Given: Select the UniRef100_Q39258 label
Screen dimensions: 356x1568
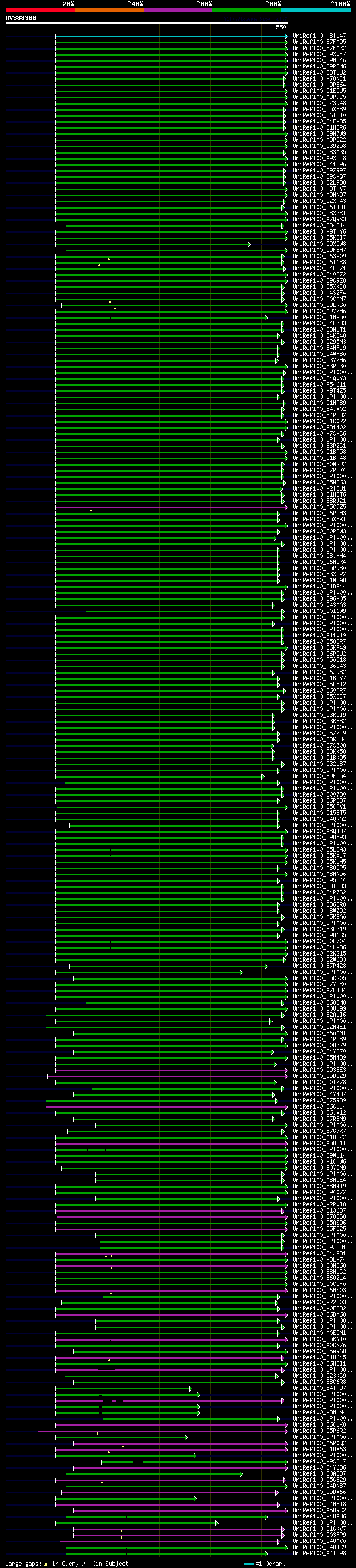Looking at the screenshot, I should click(x=319, y=146).
